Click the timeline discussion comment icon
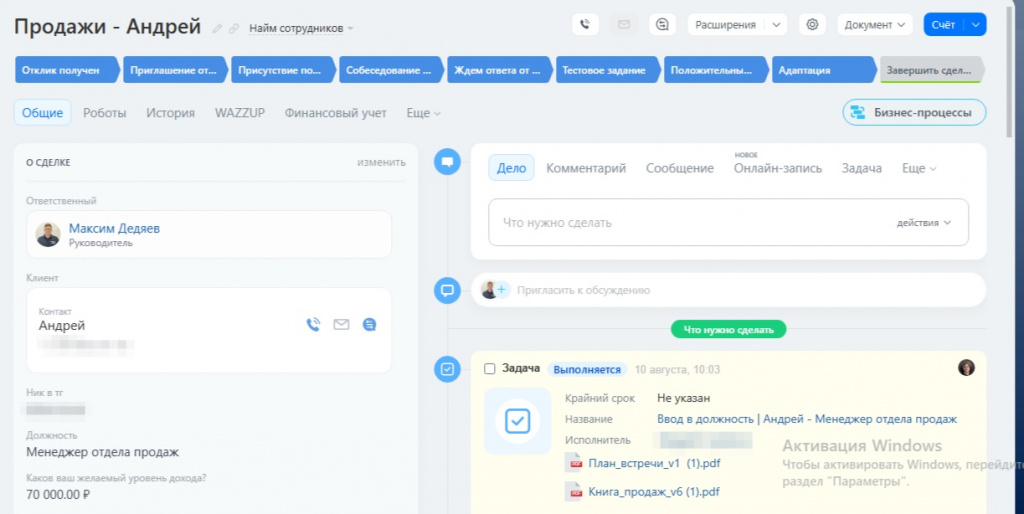1024x514 pixels. pyautogui.click(x=447, y=290)
